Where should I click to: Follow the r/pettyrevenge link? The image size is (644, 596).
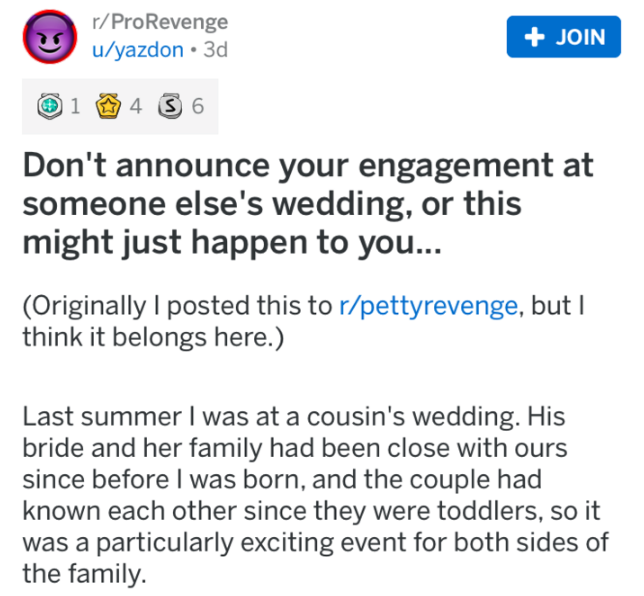tap(428, 307)
